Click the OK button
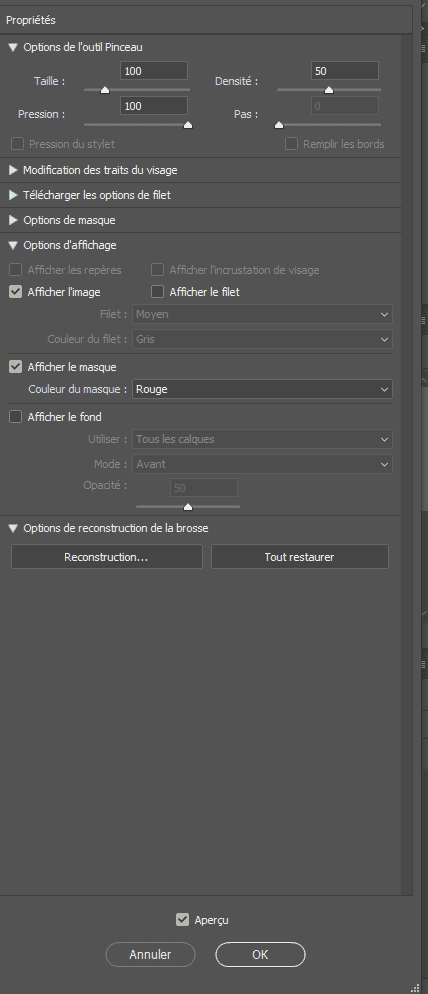Viewport: 428px width, 994px height. pyautogui.click(x=260, y=955)
